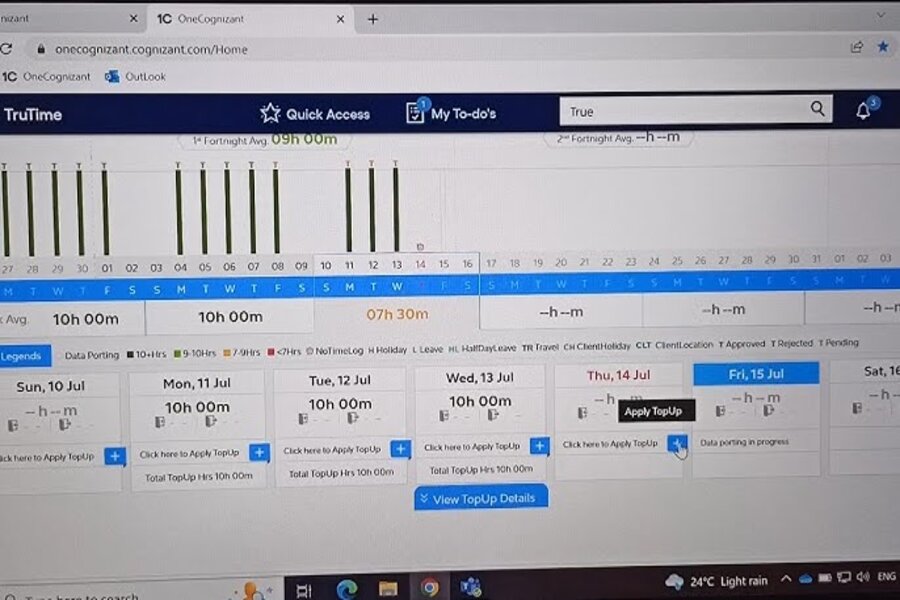Viewport: 900px width, 600px height.
Task: Expand View TopUp Details
Action: pyautogui.click(x=481, y=498)
